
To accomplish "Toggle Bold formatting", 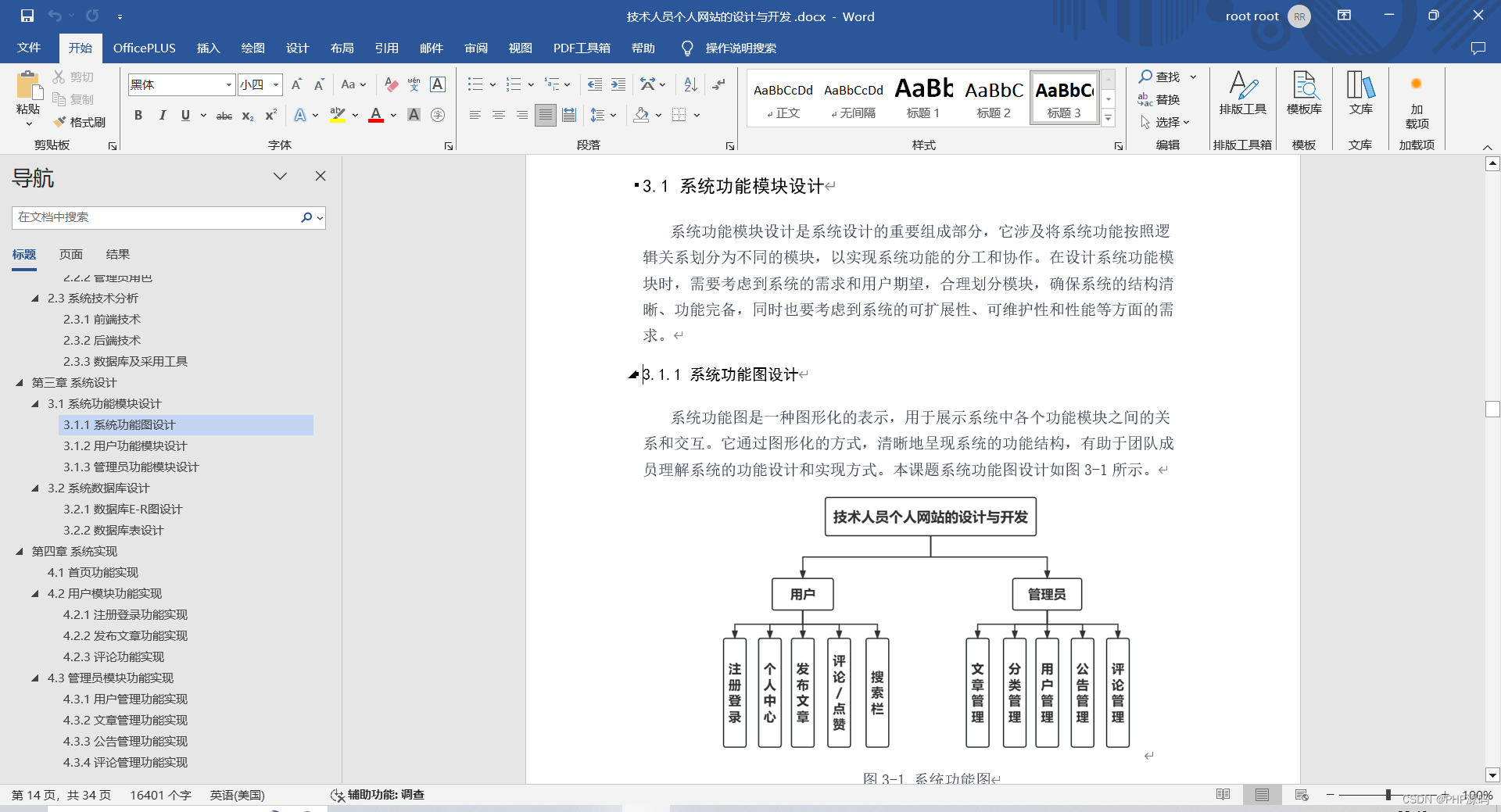I will (x=138, y=116).
